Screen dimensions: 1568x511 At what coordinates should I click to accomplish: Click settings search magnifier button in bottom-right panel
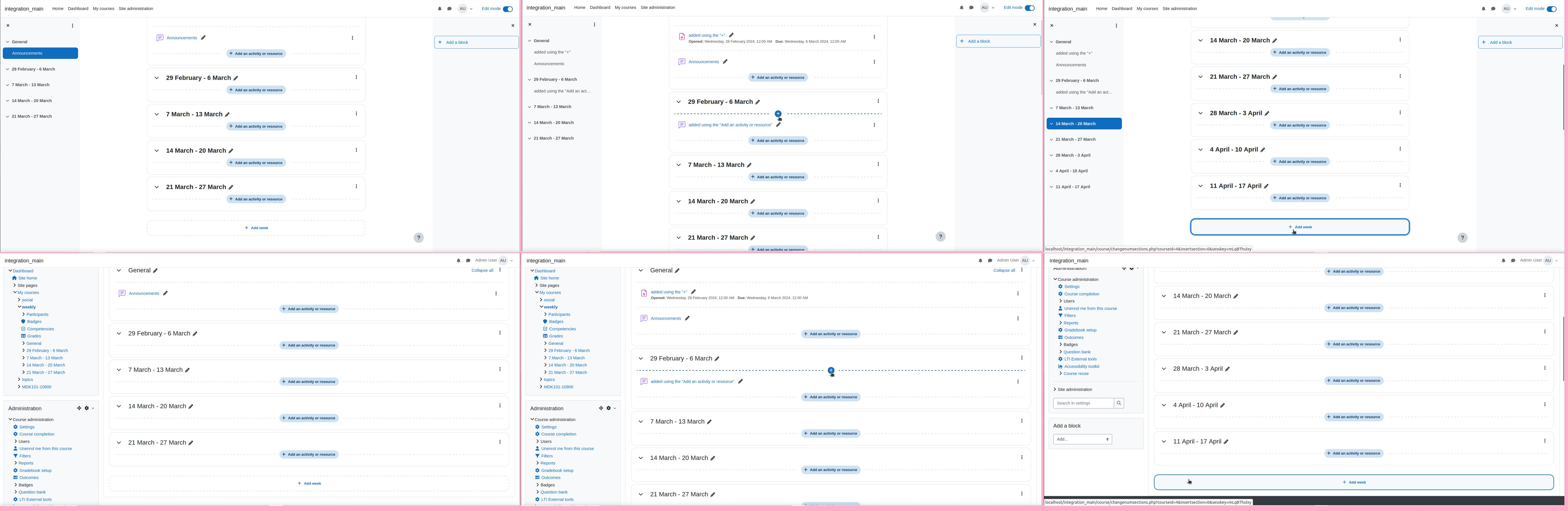pos(1119,403)
